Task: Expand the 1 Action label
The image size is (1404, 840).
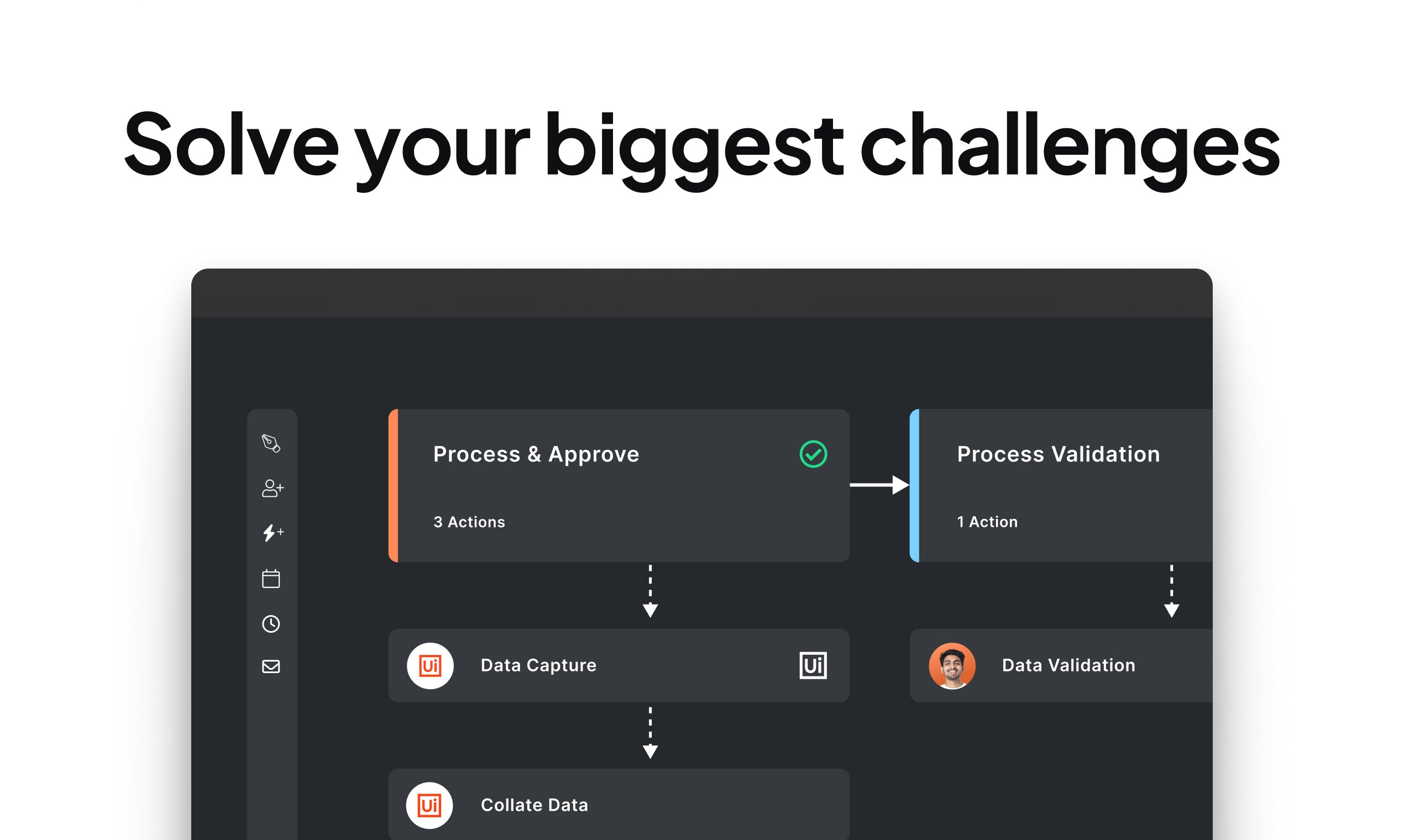Action: point(987,522)
